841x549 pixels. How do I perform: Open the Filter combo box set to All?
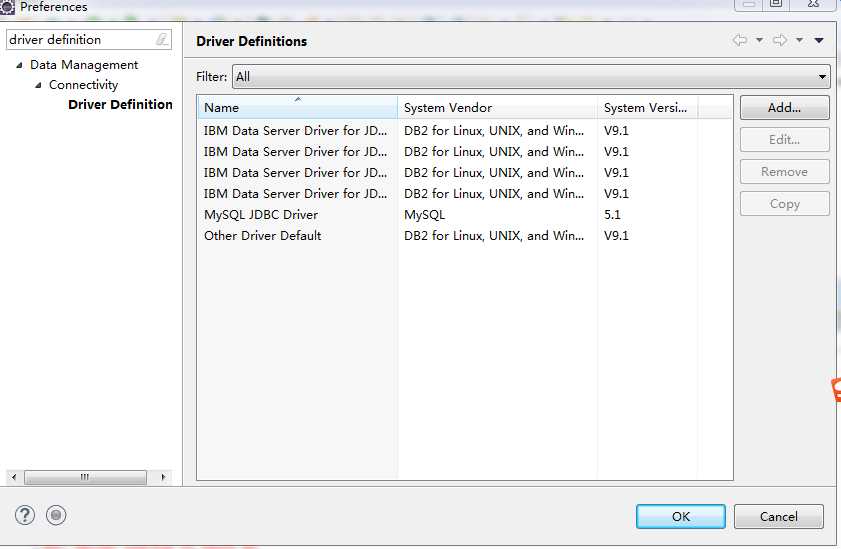pos(531,77)
